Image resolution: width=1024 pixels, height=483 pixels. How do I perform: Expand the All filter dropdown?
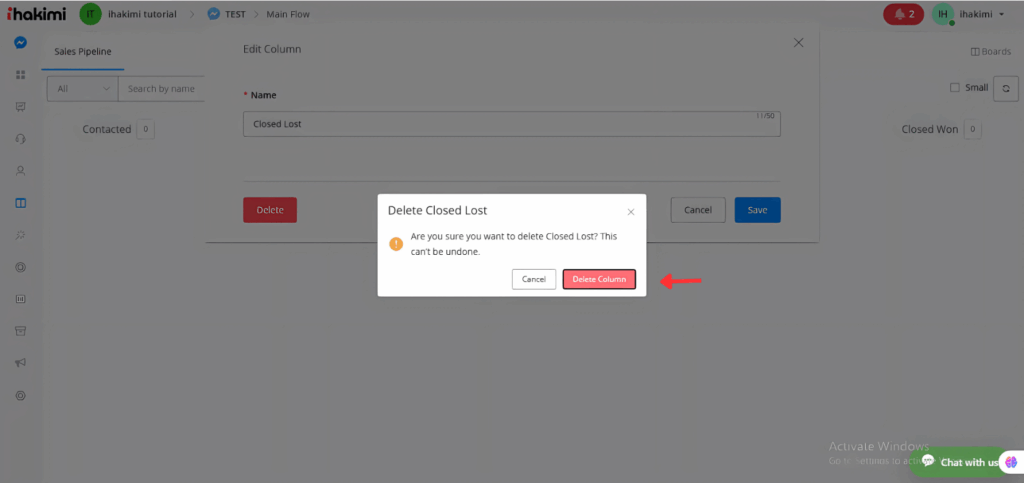click(x=82, y=89)
